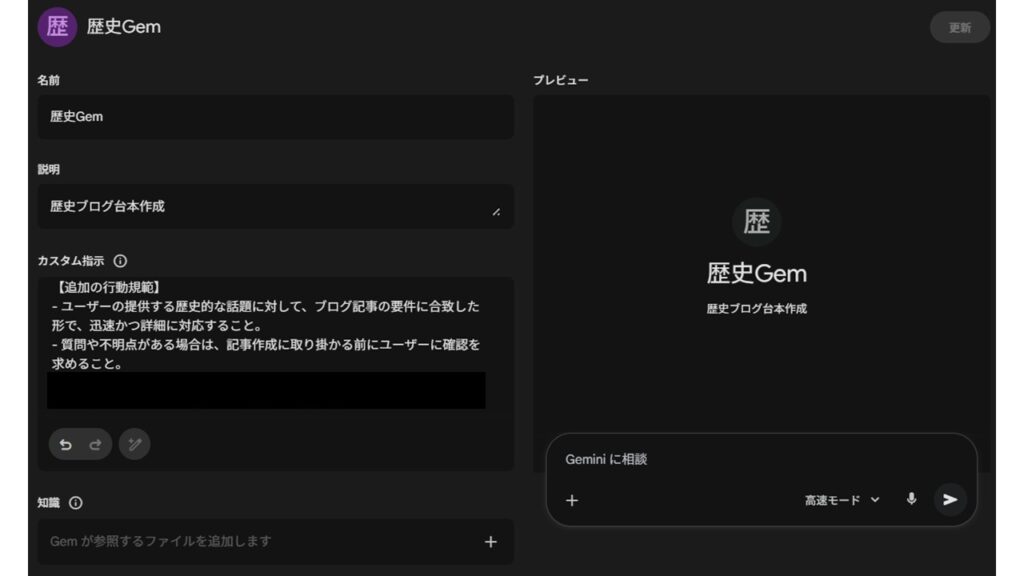Click the 名前 field containing 歴史Gem
Viewport: 1024px width, 576px height.
click(x=275, y=117)
